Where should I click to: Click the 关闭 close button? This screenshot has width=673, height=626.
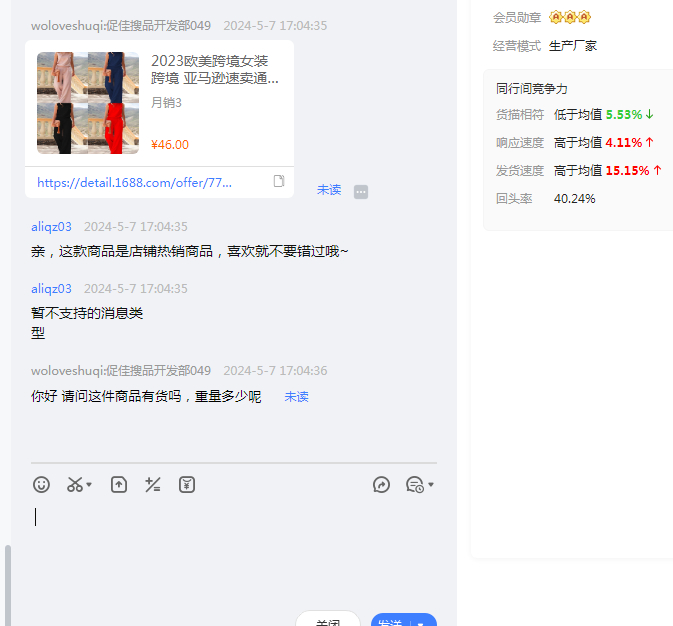coord(328,620)
